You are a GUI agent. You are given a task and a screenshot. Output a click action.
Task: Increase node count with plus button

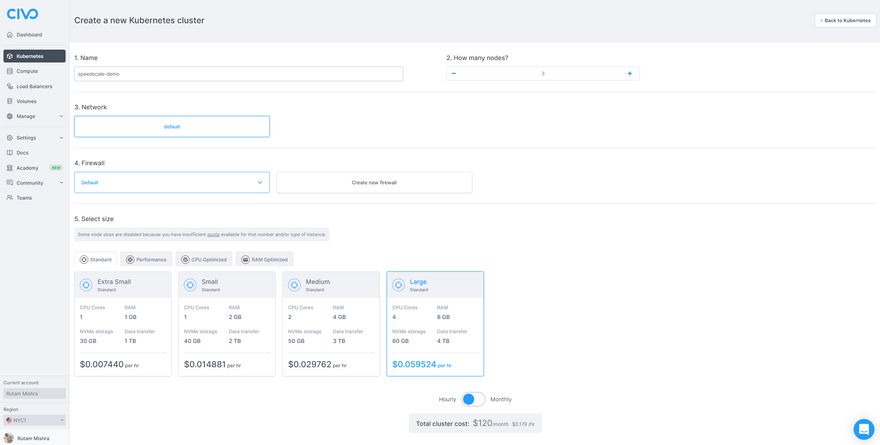click(x=629, y=74)
